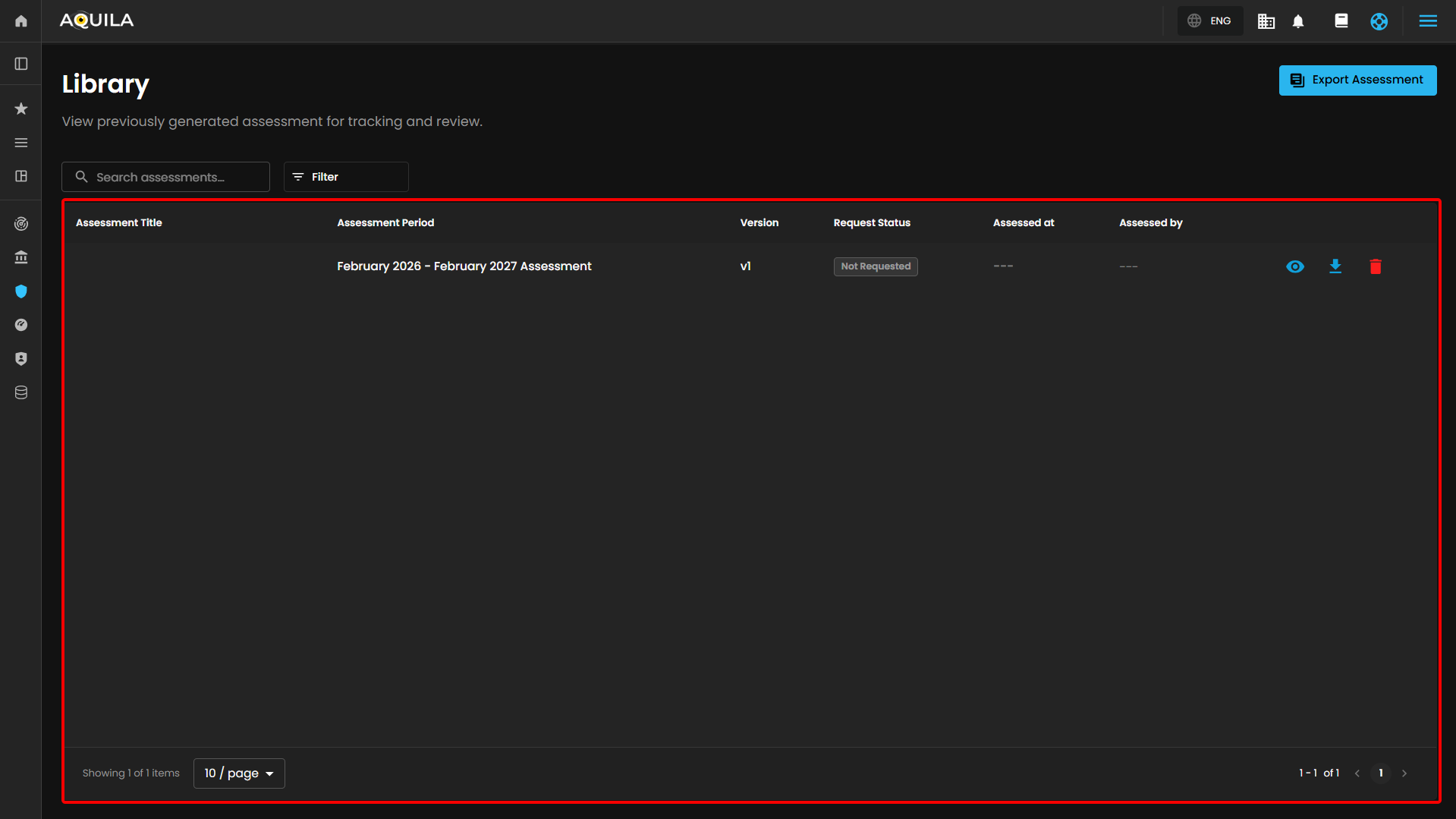Open the documentation book icon
Viewport: 1456px width, 819px height.
(1341, 21)
